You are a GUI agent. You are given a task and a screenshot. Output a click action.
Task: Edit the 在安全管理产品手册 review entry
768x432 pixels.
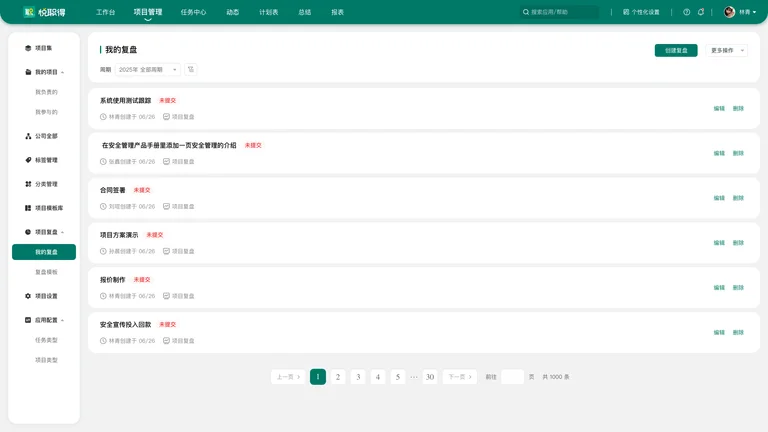719,153
